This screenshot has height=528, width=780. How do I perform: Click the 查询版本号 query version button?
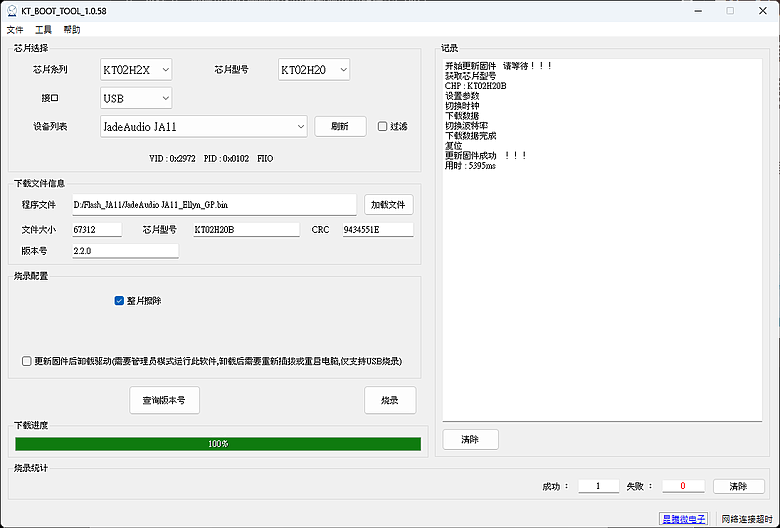164,400
